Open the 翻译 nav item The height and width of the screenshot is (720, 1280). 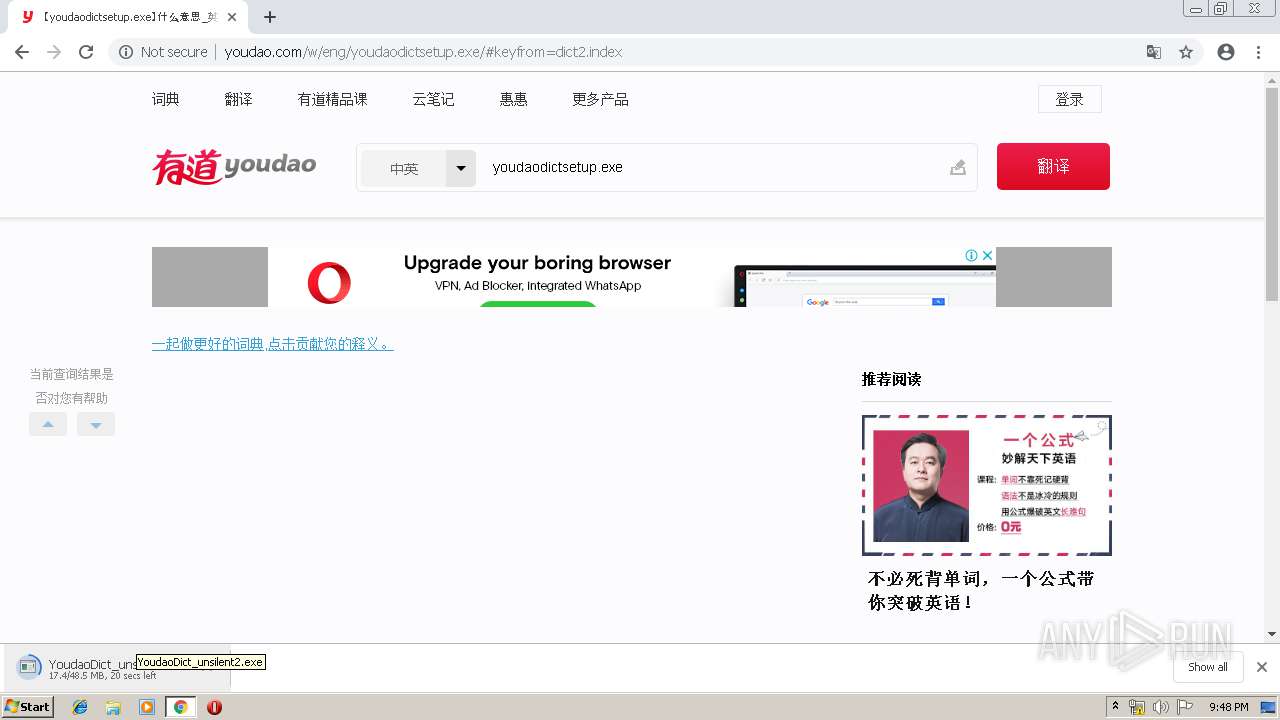239,99
